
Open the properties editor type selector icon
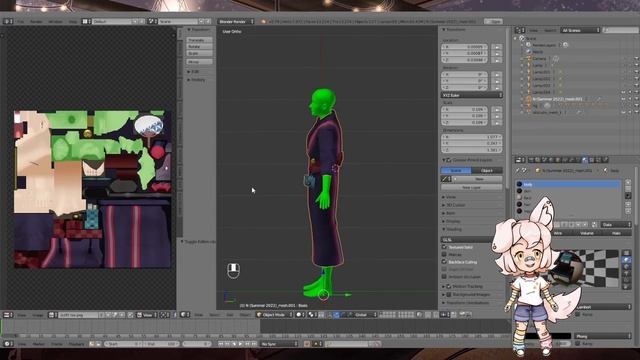[x=519, y=160]
